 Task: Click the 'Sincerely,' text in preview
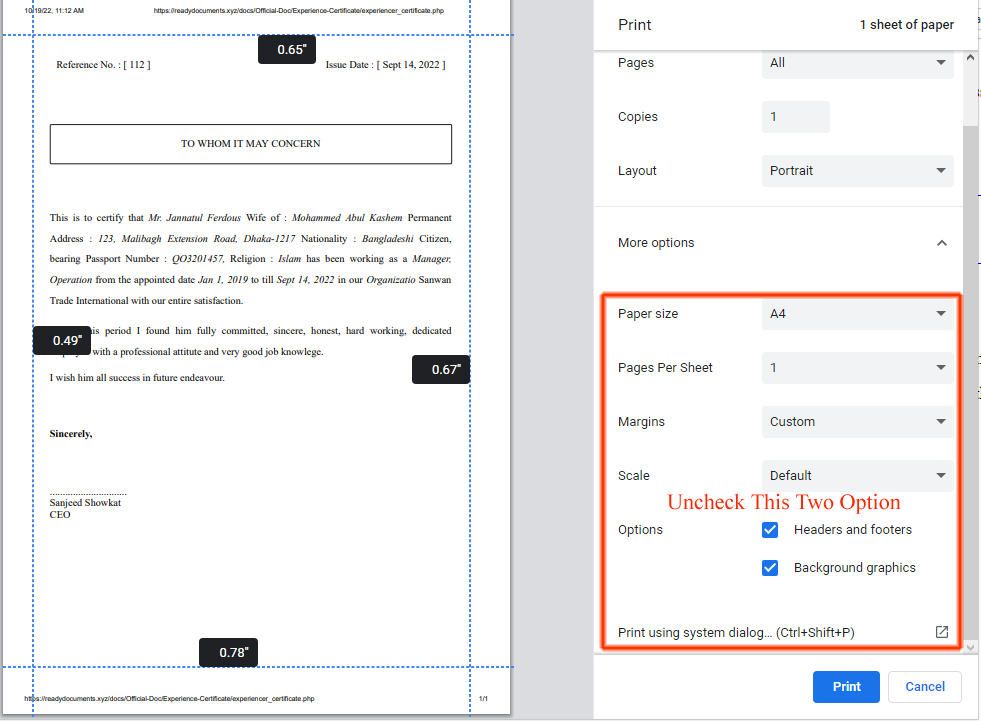click(71, 434)
